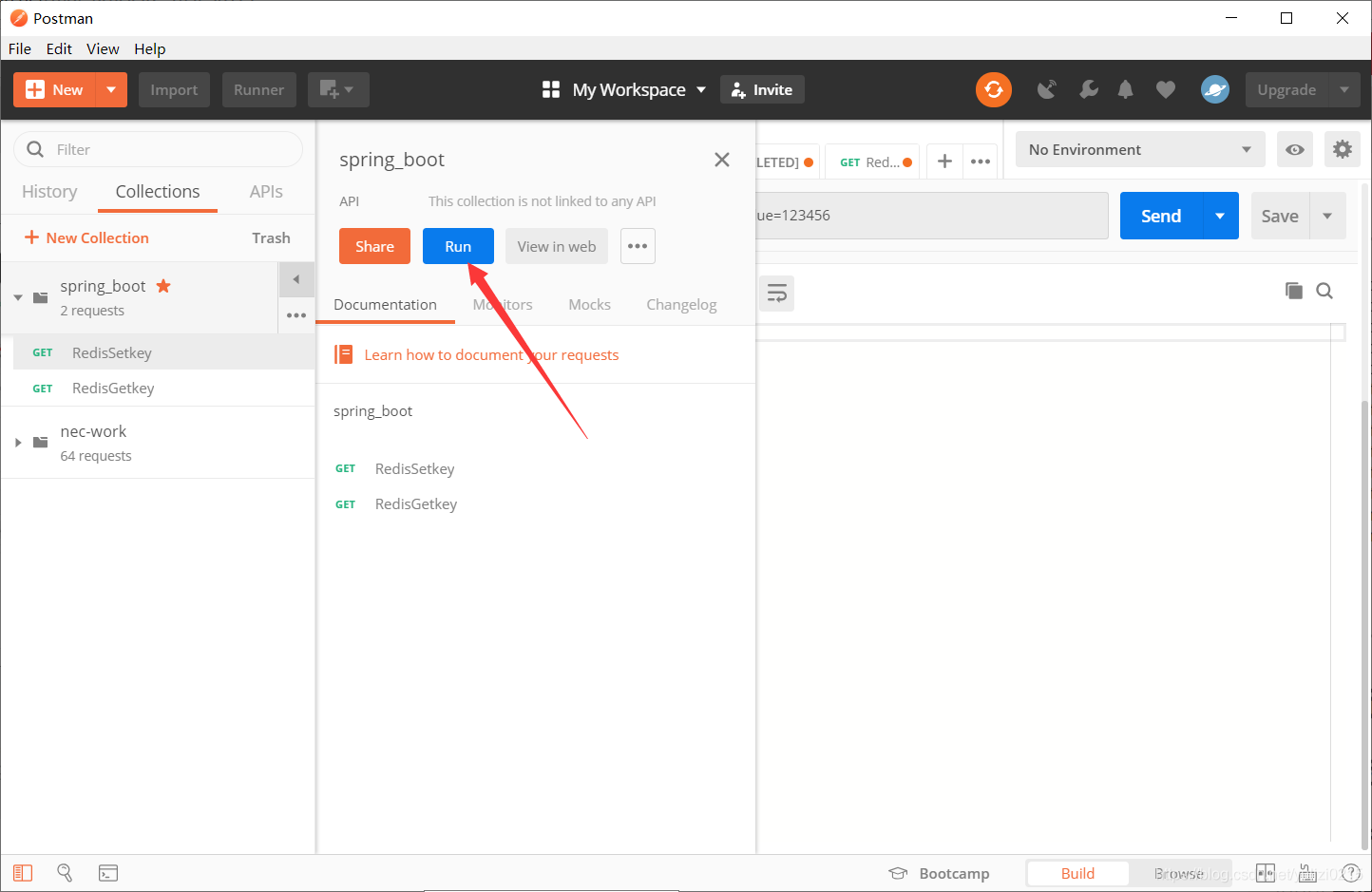Select the RedisGetkey request in sidebar
Viewport: 1372px width, 892px height.
pos(113,388)
